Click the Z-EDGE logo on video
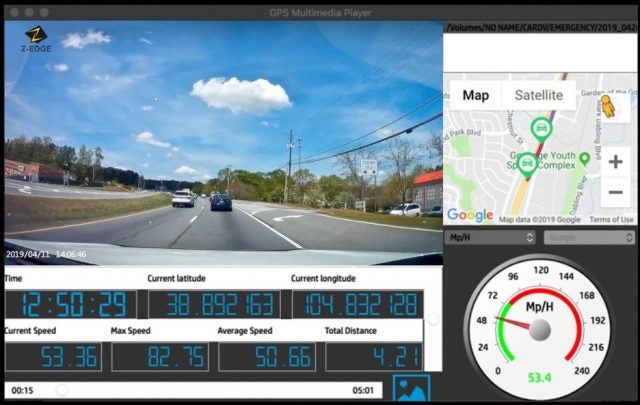The image size is (640, 405). pos(36,40)
